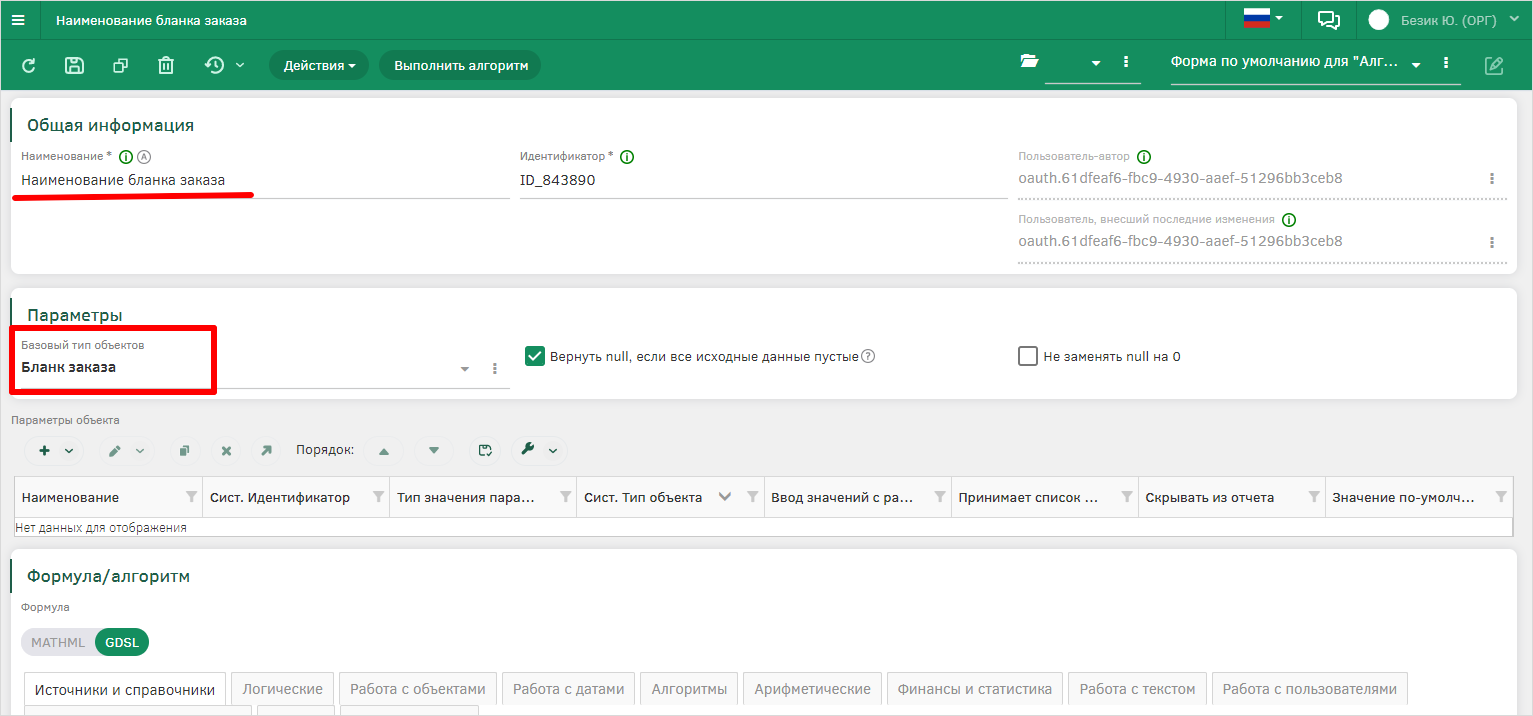The height and width of the screenshot is (716, 1533).
Task: Click info icon next to Идентификатор label
Action: coord(627,157)
